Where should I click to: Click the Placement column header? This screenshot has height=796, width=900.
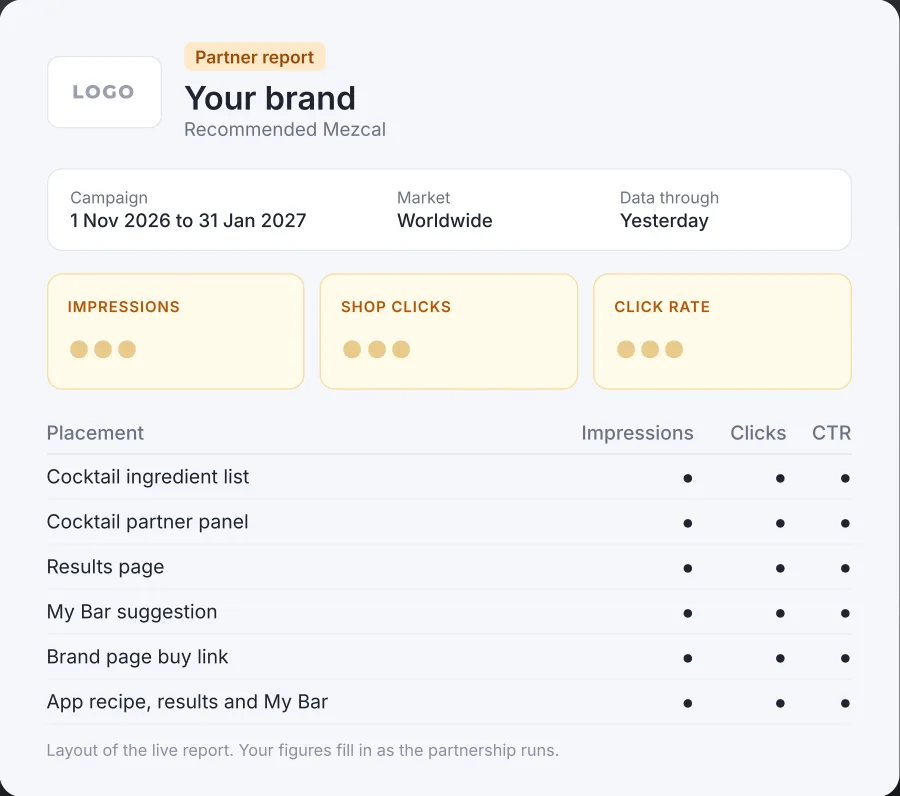(95, 433)
